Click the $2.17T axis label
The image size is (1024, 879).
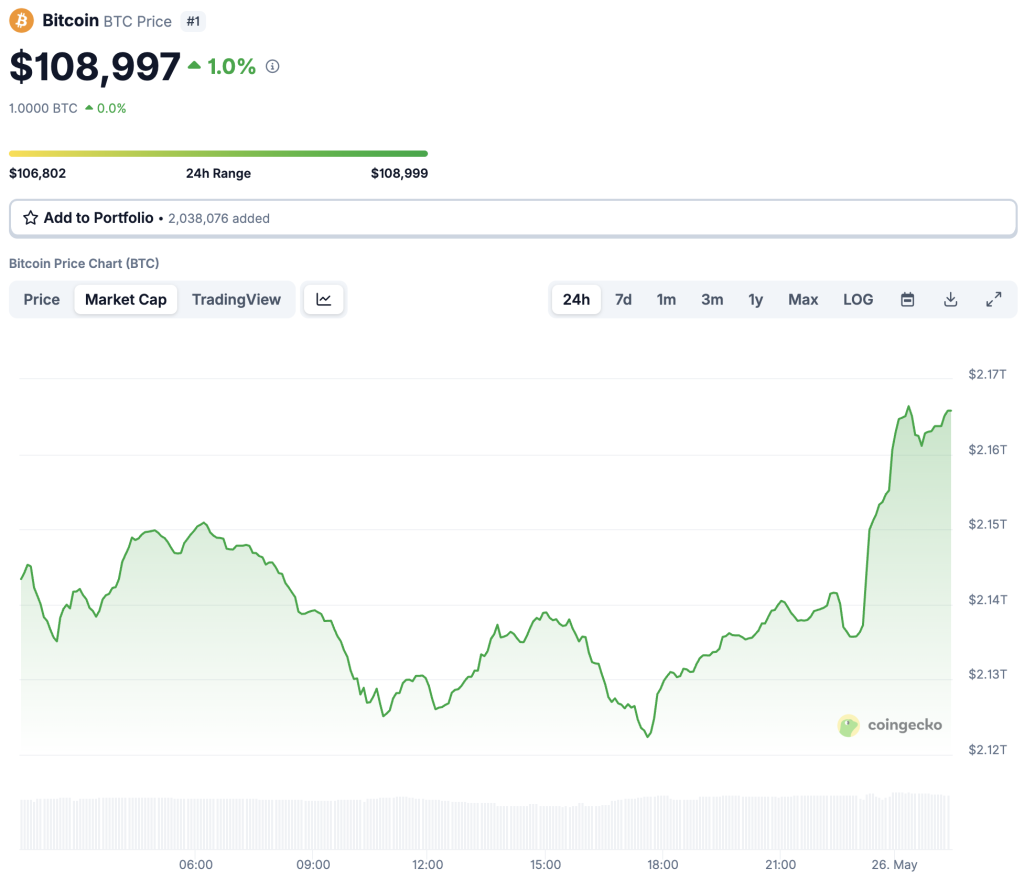[987, 374]
